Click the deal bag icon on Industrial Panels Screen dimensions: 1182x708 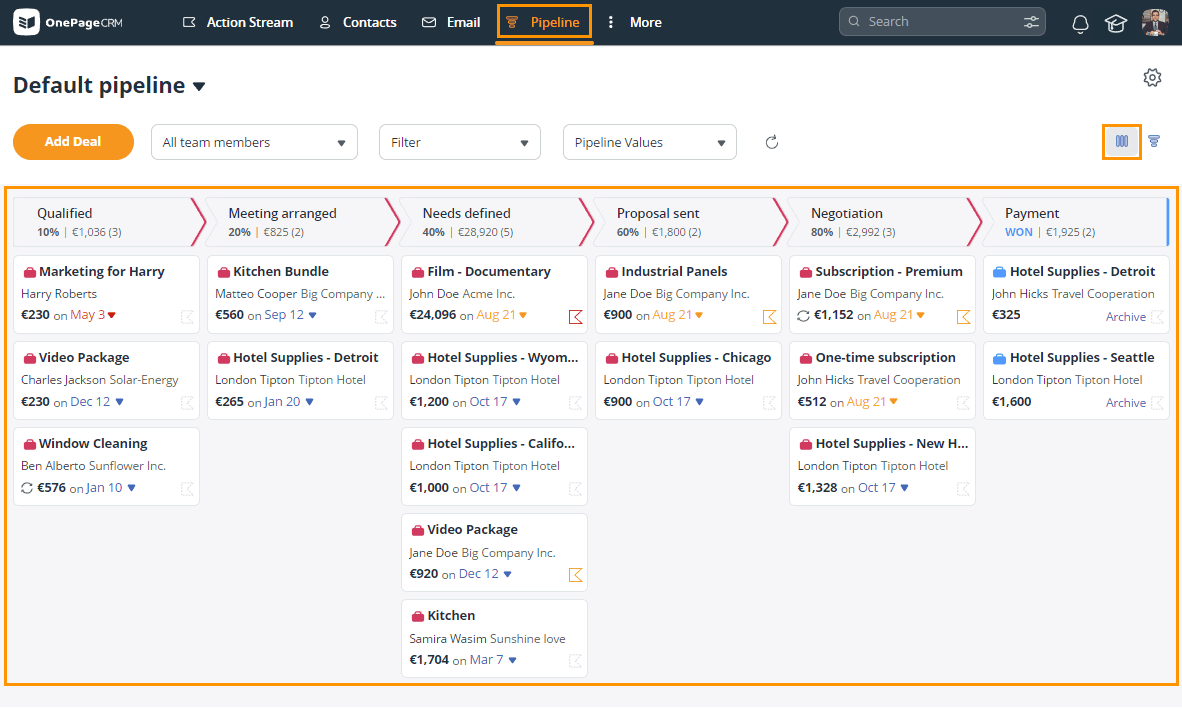tap(612, 272)
